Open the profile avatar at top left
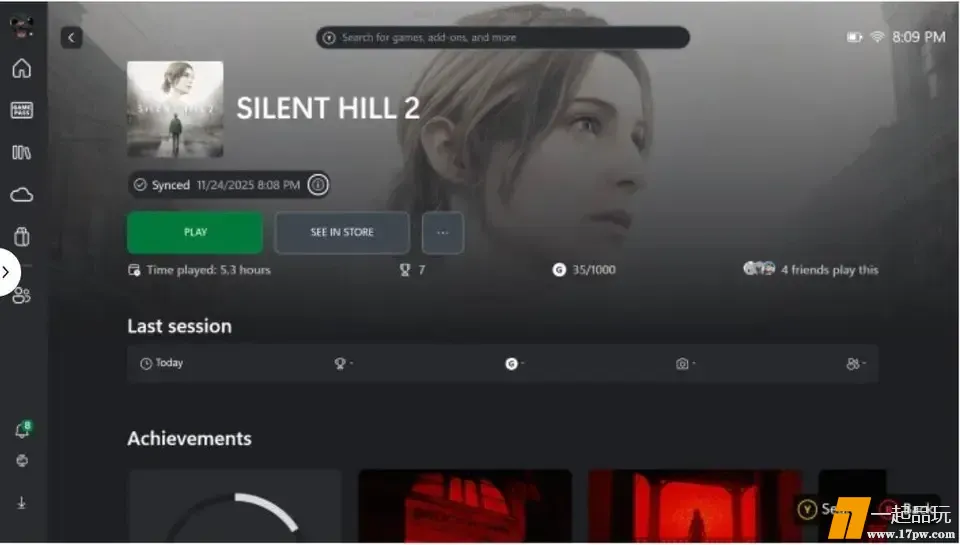Image resolution: width=960 pixels, height=545 pixels. pos(21,26)
